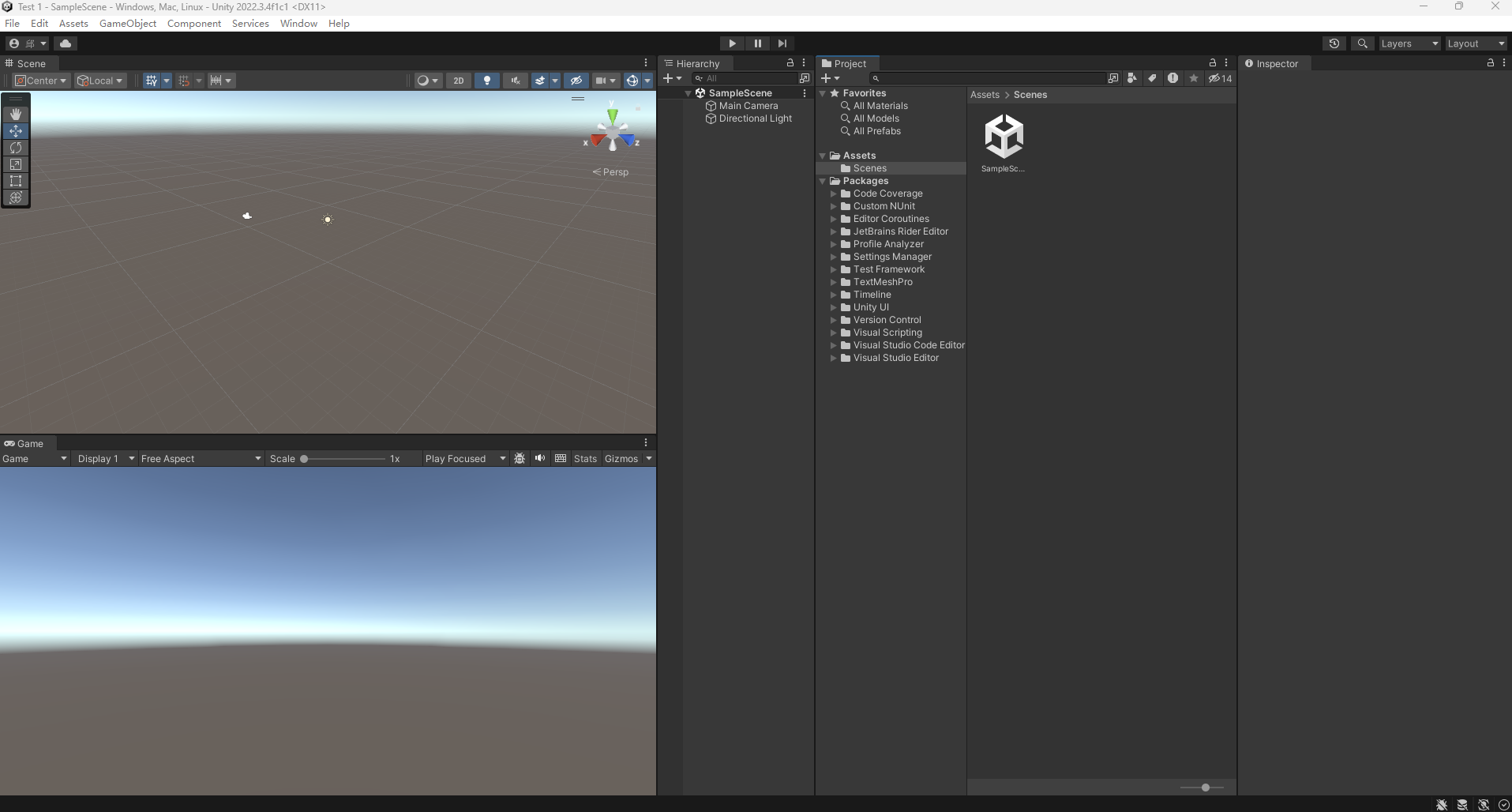Open the Layout dropdown
1512x812 pixels.
pos(1476,43)
